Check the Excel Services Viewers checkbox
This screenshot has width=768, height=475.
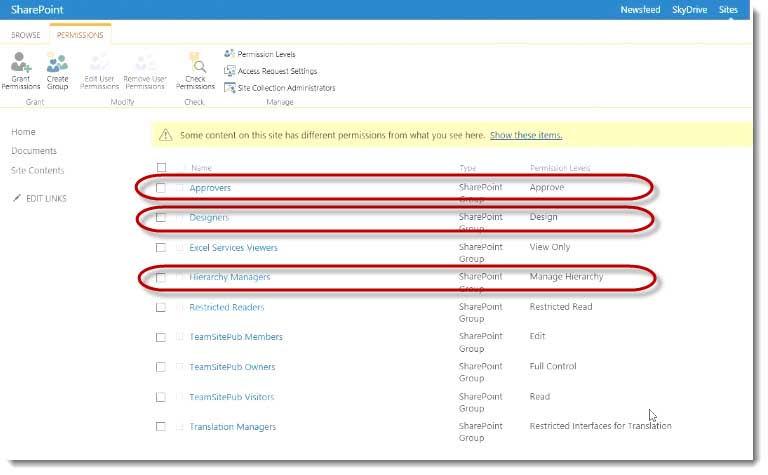click(x=161, y=248)
